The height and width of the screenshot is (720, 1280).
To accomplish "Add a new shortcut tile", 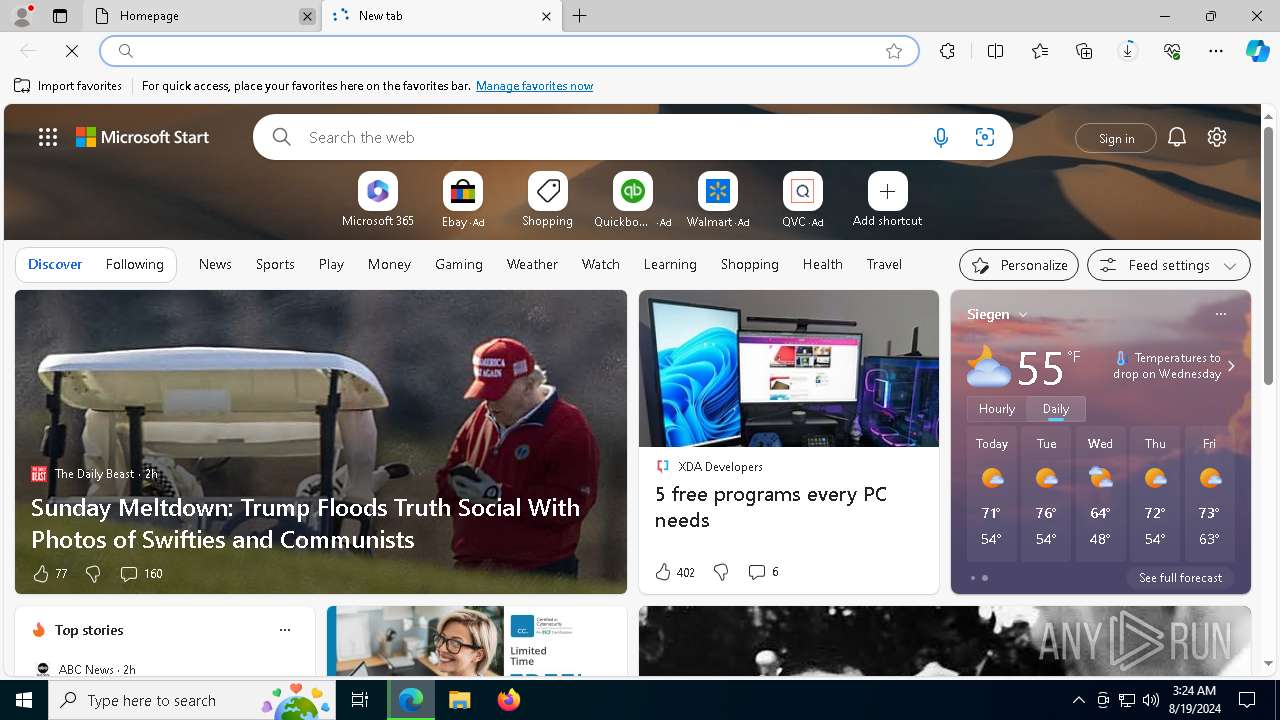I will (x=887, y=200).
